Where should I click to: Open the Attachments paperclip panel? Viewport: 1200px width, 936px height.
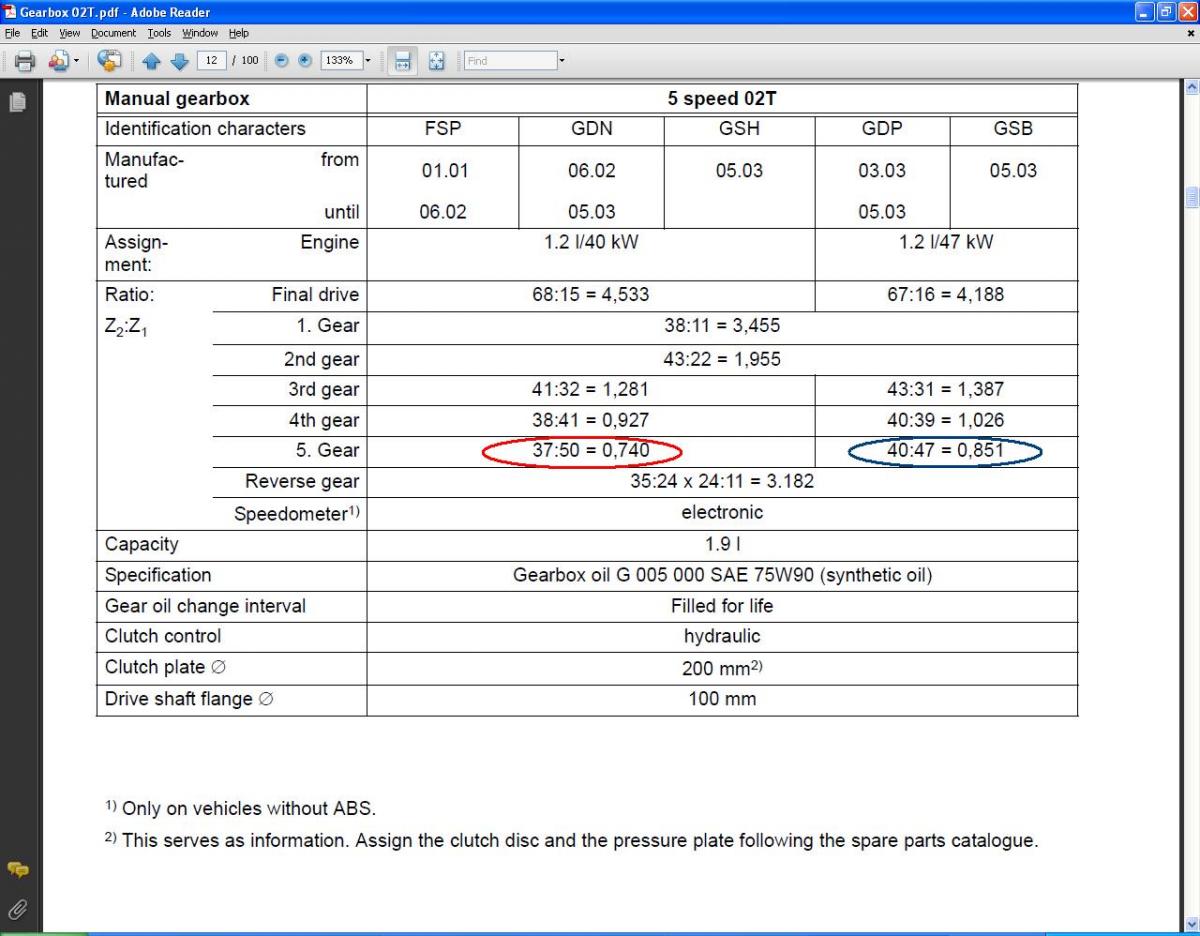(x=17, y=908)
